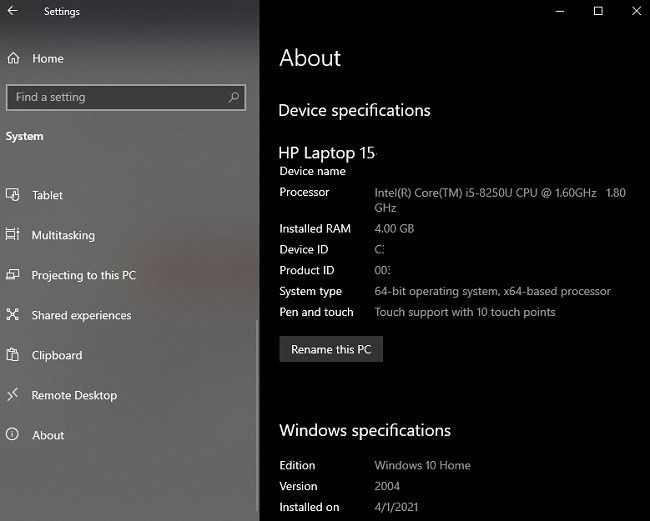This screenshot has width=650, height=521.
Task: Click the Device specifications heading
Action: point(354,111)
